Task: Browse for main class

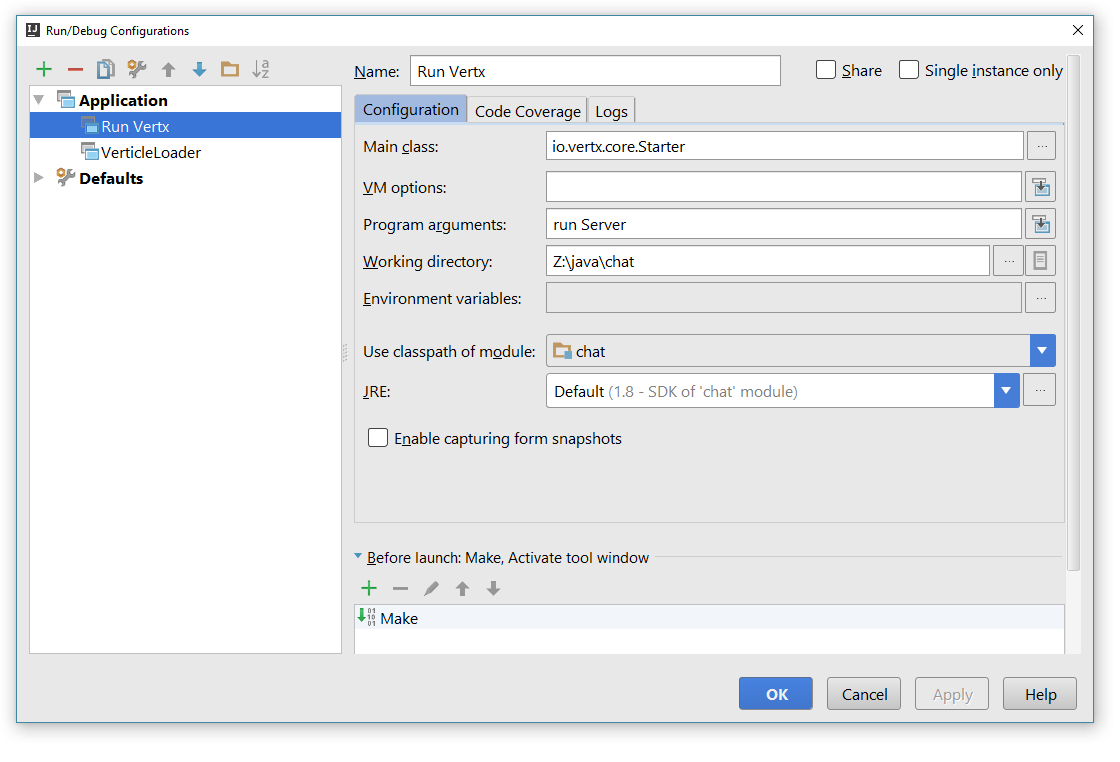Action: pyautogui.click(x=1040, y=146)
